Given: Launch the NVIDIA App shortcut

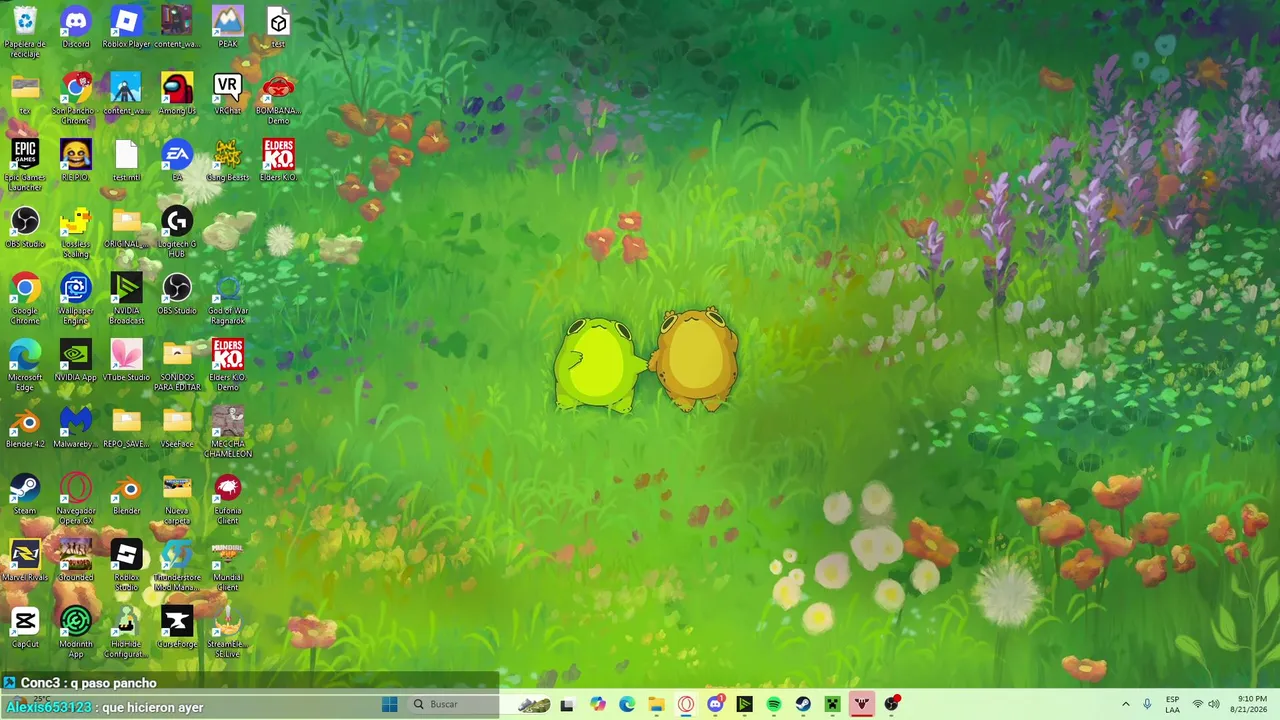Looking at the screenshot, I should click(76, 361).
